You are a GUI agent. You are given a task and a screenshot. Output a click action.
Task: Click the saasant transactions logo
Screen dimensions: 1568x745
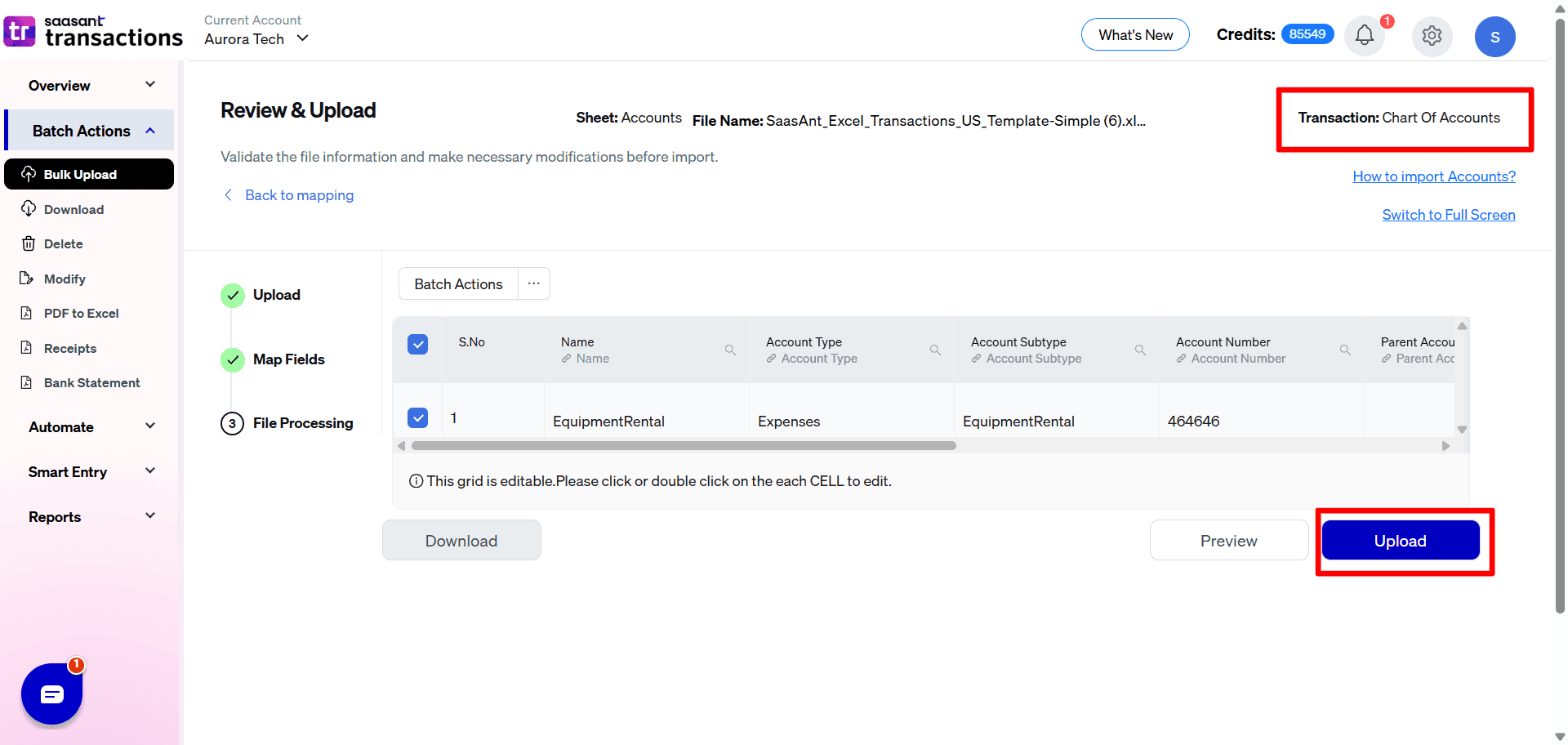(93, 31)
